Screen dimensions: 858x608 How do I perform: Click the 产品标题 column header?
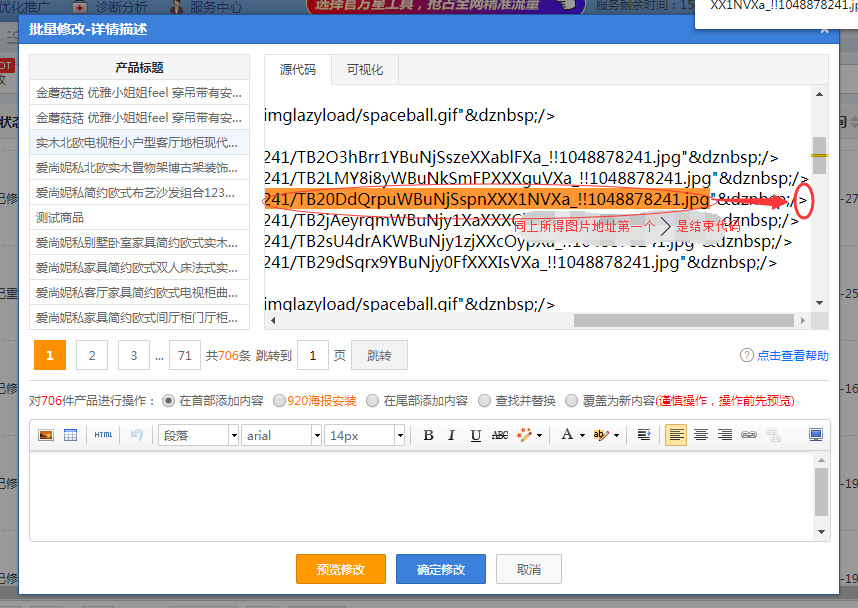point(140,67)
